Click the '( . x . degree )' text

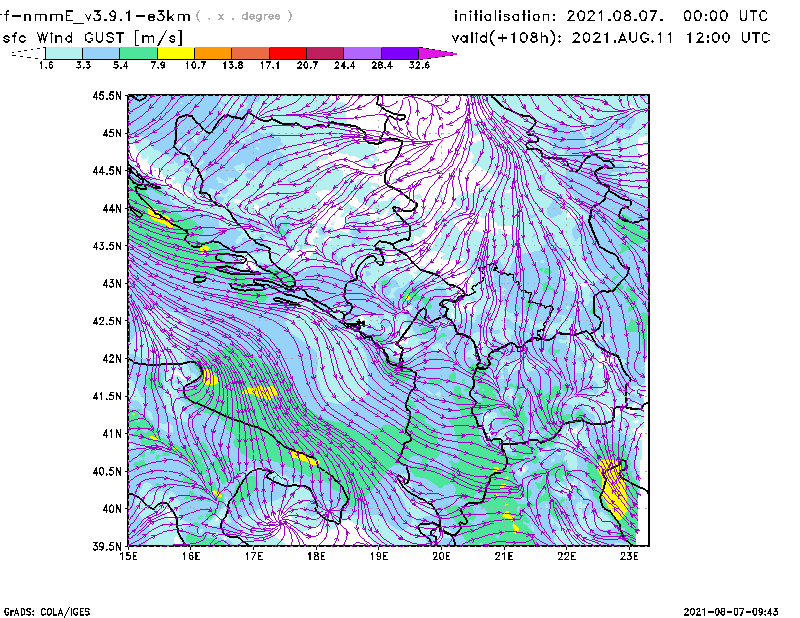pos(244,16)
